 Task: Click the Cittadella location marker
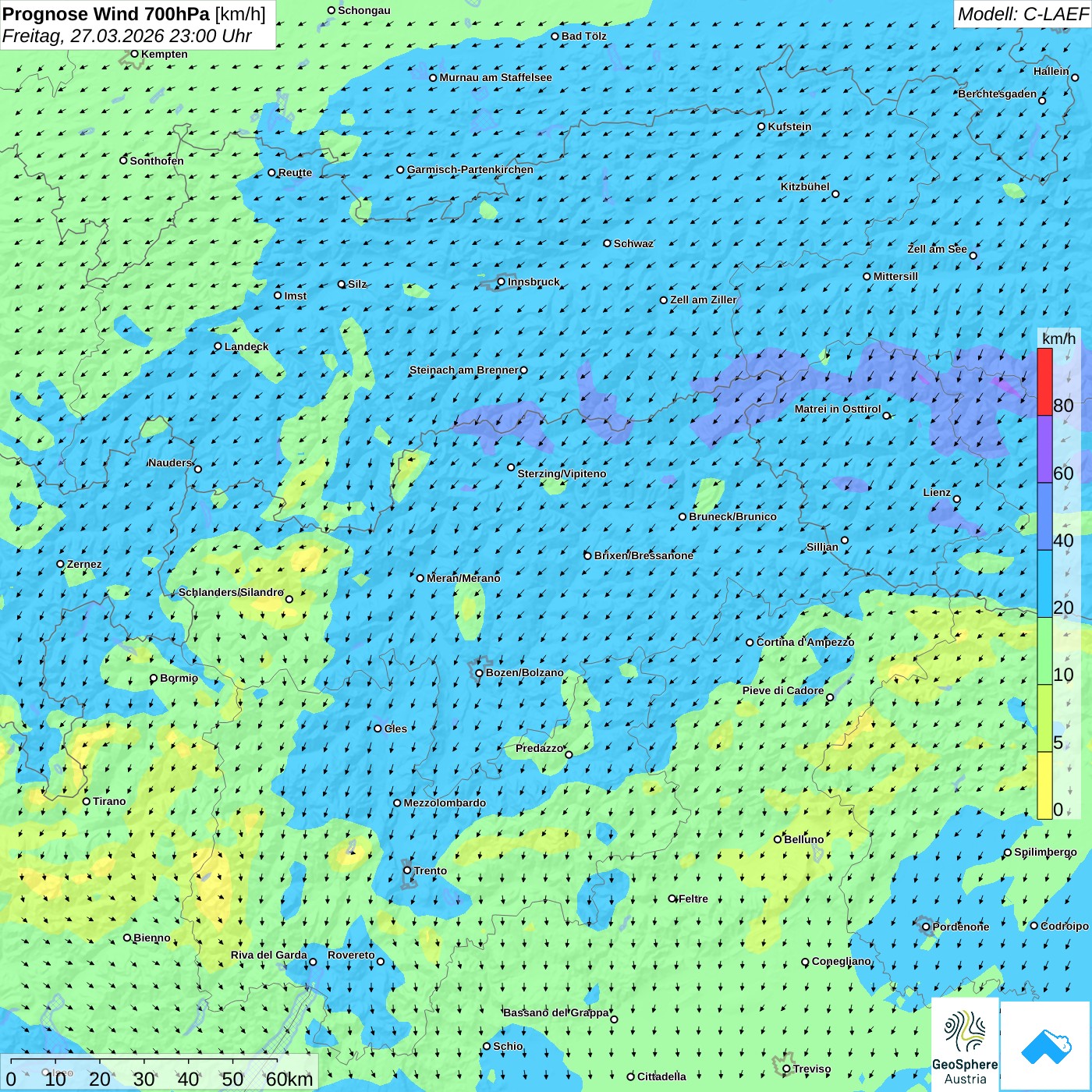[631, 1076]
